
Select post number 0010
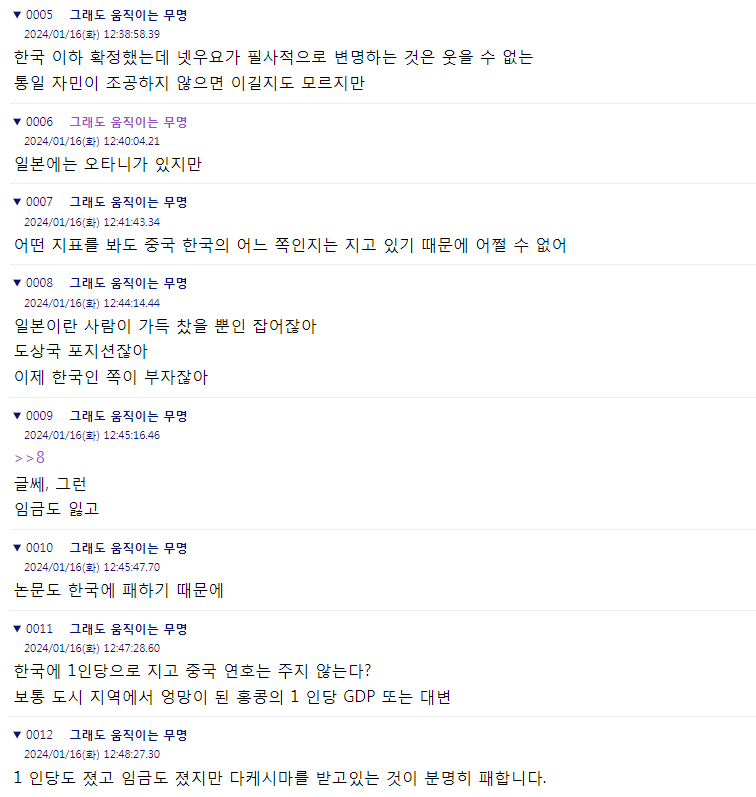click(x=40, y=548)
